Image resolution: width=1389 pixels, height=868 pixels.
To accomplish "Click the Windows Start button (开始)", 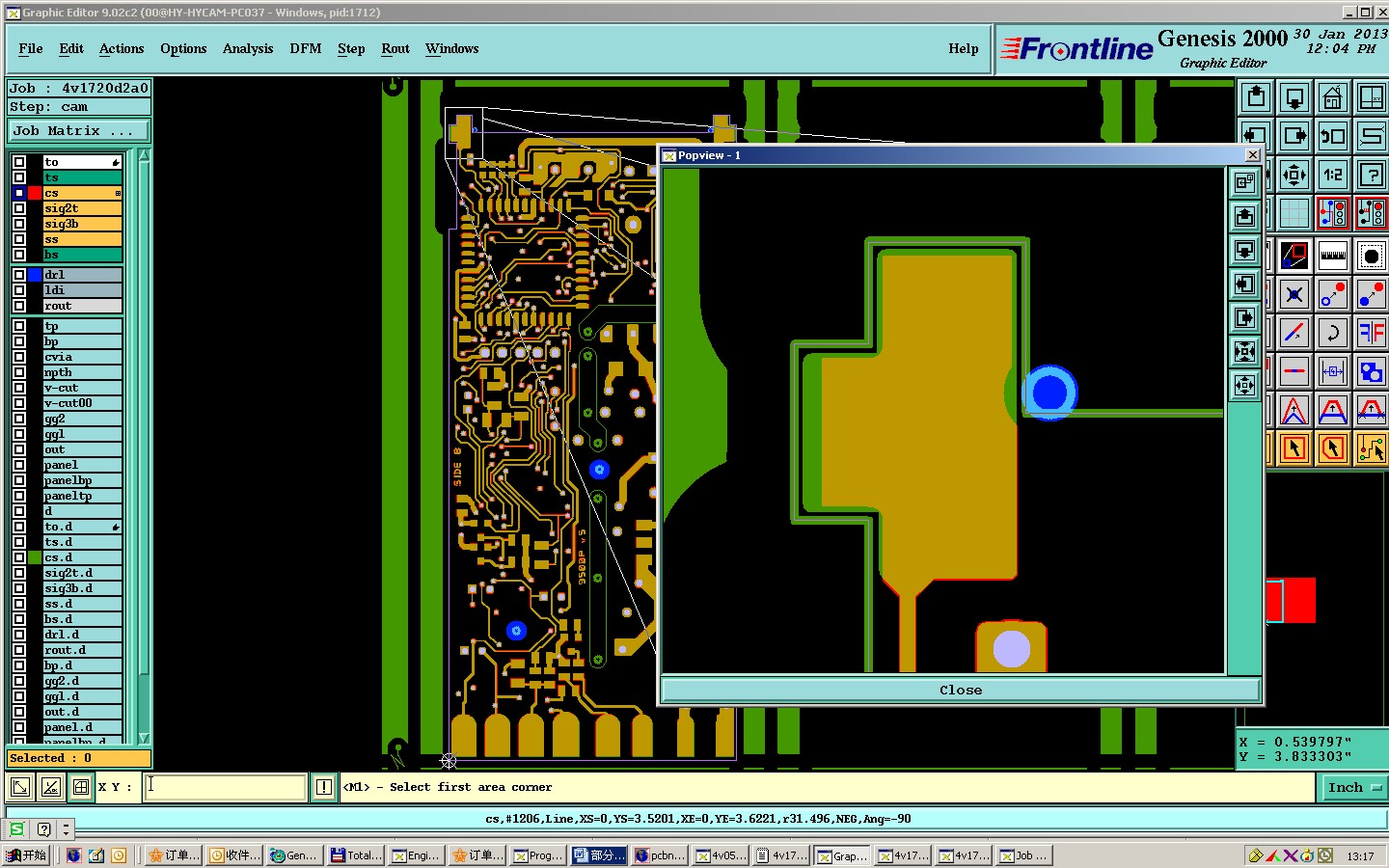I will (x=27, y=855).
